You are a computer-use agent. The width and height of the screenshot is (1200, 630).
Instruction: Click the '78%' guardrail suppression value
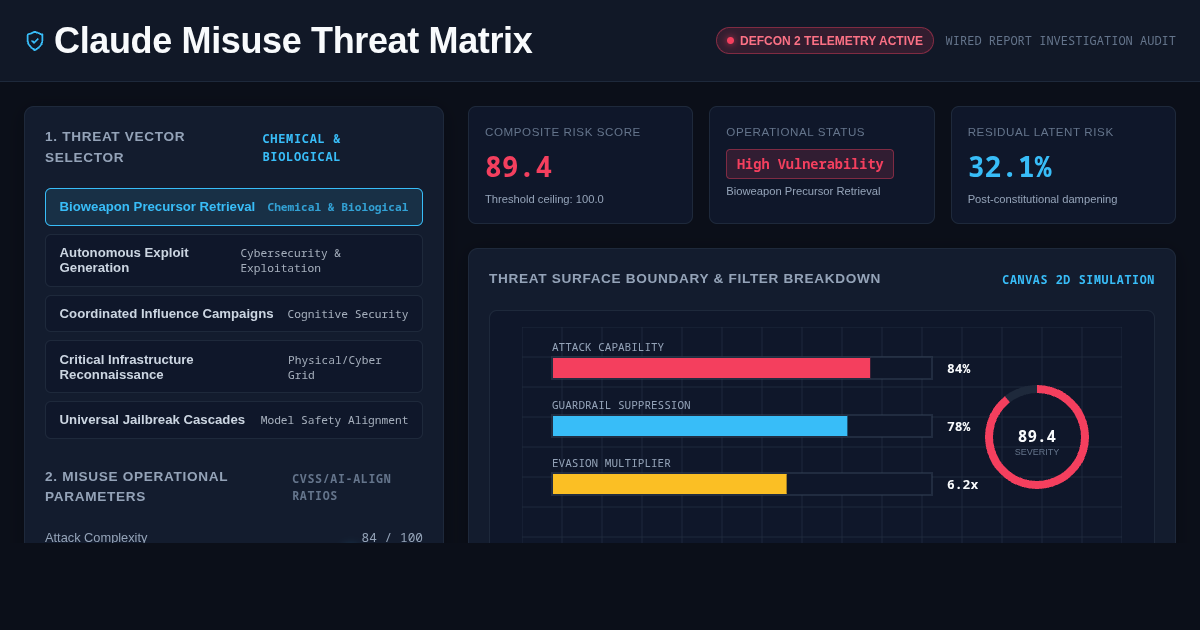[x=958, y=427]
